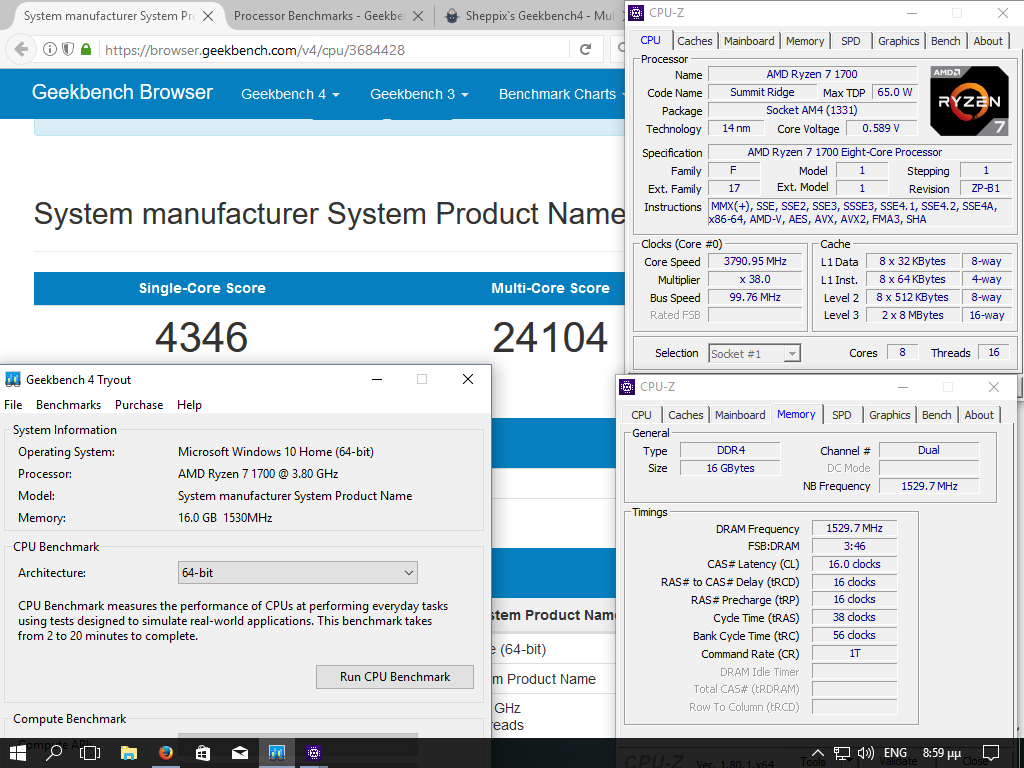The width and height of the screenshot is (1024, 768).
Task: Select Bench tab in lower CPU-Z window
Action: coord(936,415)
